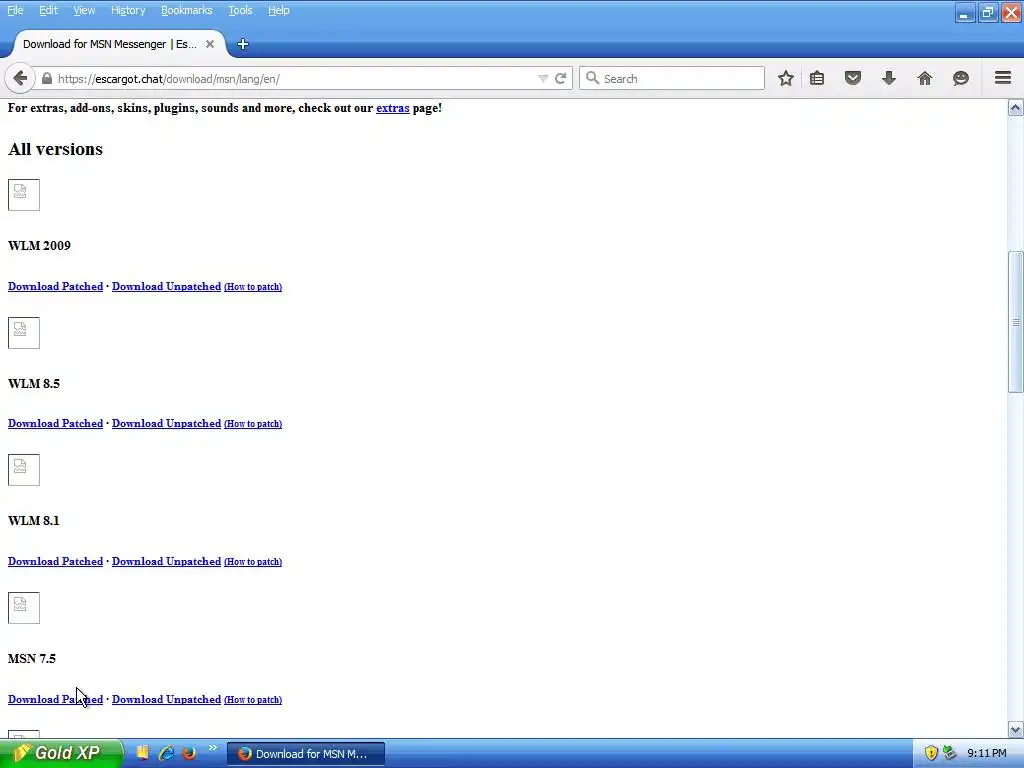Click the 9:11 PM clock
Image resolution: width=1024 pixels, height=768 pixels.
coord(987,753)
